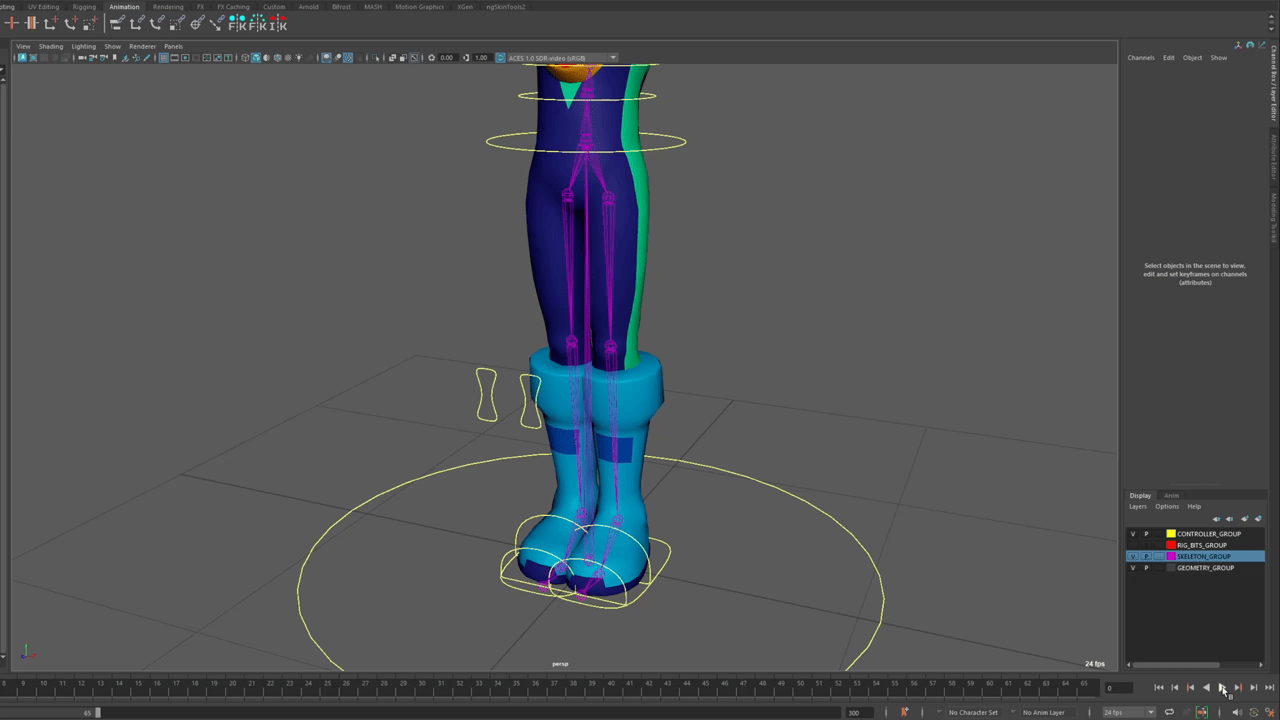Toggle visibility of CONTROLLER_GROUP layer
The width and height of the screenshot is (1280, 720).
click(x=1133, y=534)
